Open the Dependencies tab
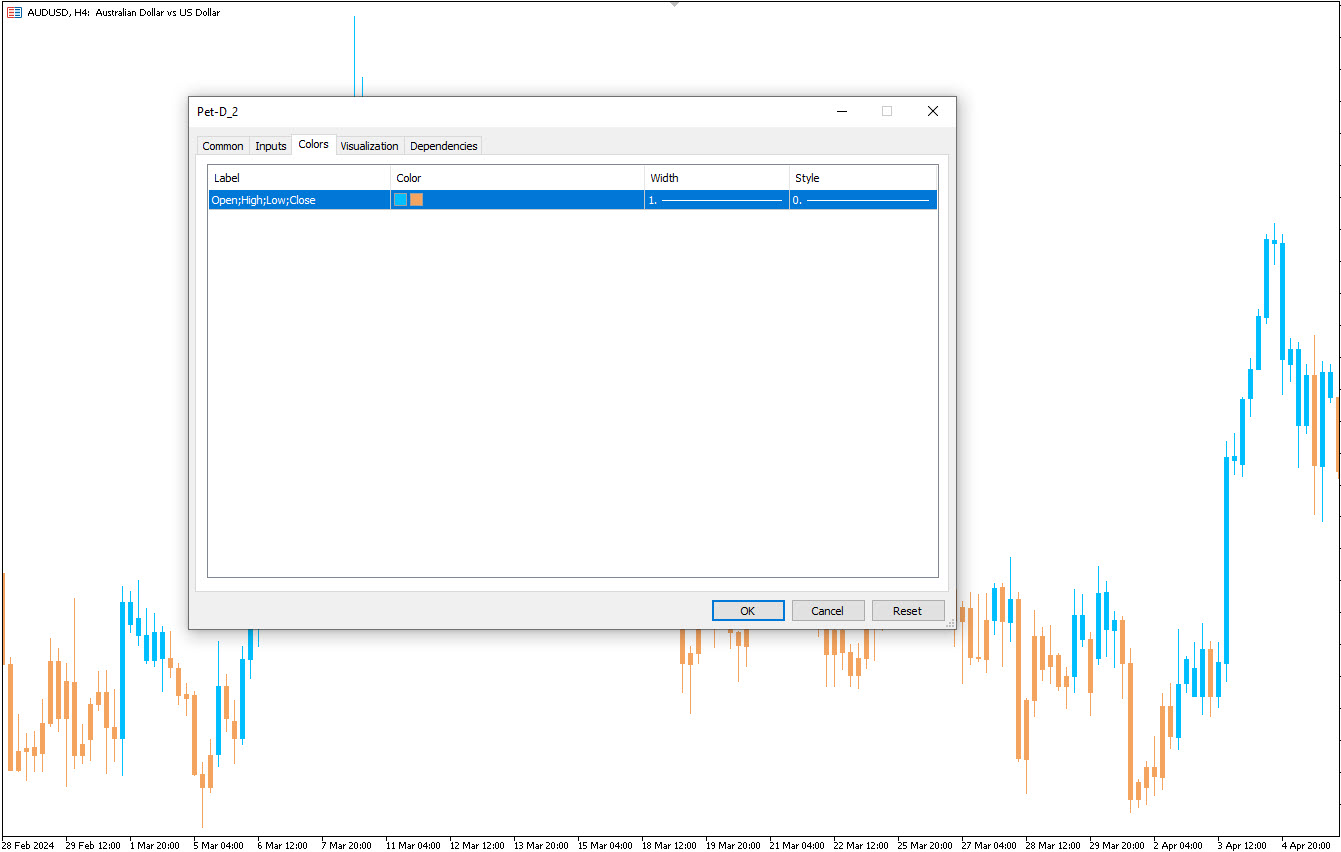The height and width of the screenshot is (852, 1341). 443,145
